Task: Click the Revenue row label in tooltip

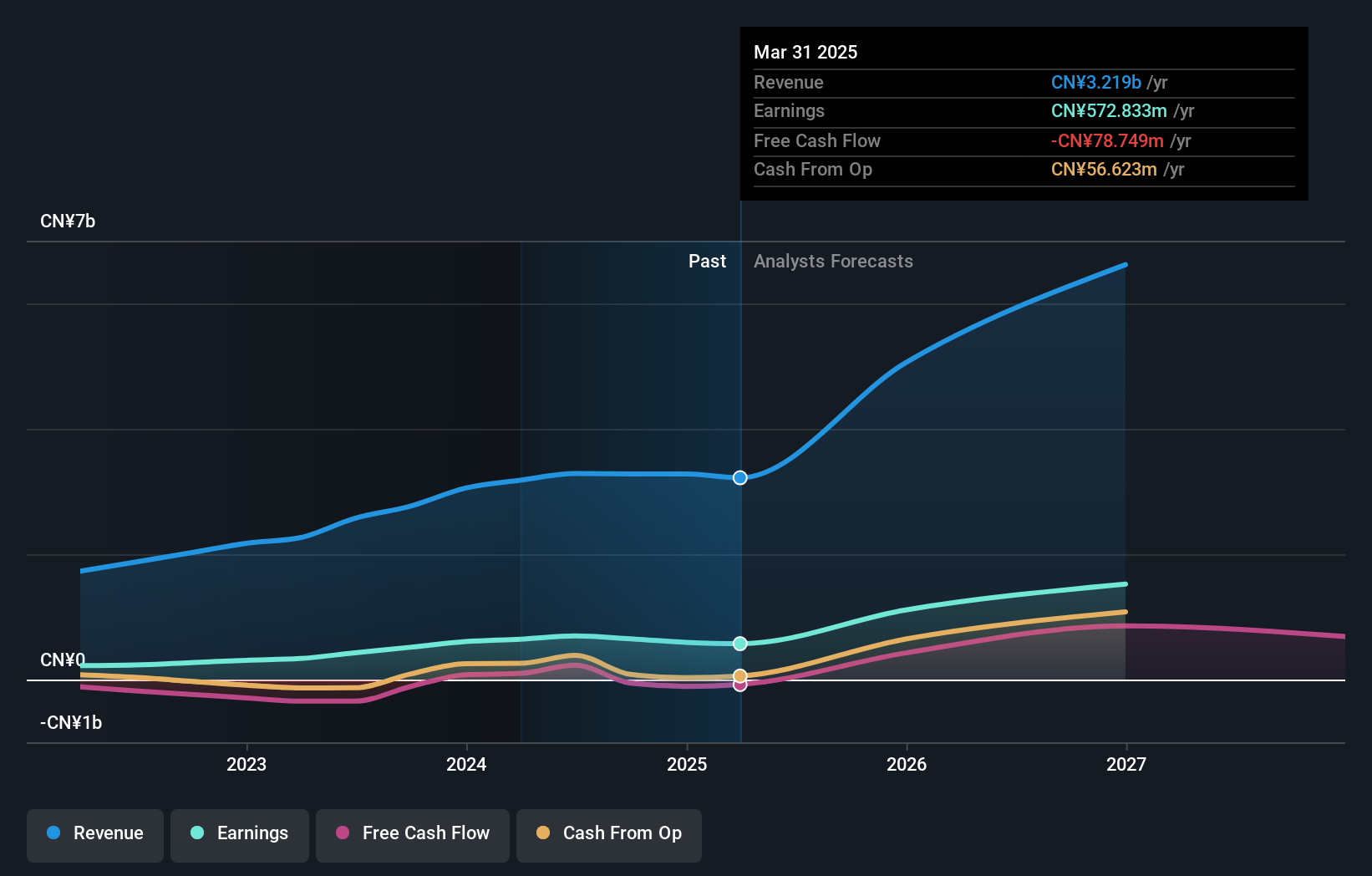Action: 789,83
